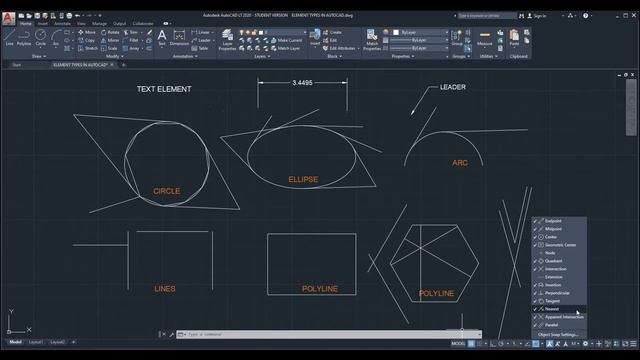This screenshot has width=640, height=360.
Task: Expand the Block panel
Action: pyautogui.click(x=335, y=56)
